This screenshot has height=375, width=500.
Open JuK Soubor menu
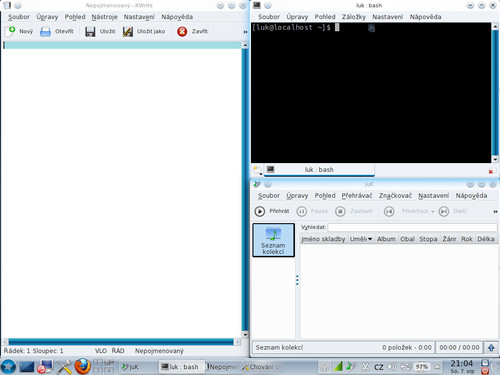pos(269,196)
